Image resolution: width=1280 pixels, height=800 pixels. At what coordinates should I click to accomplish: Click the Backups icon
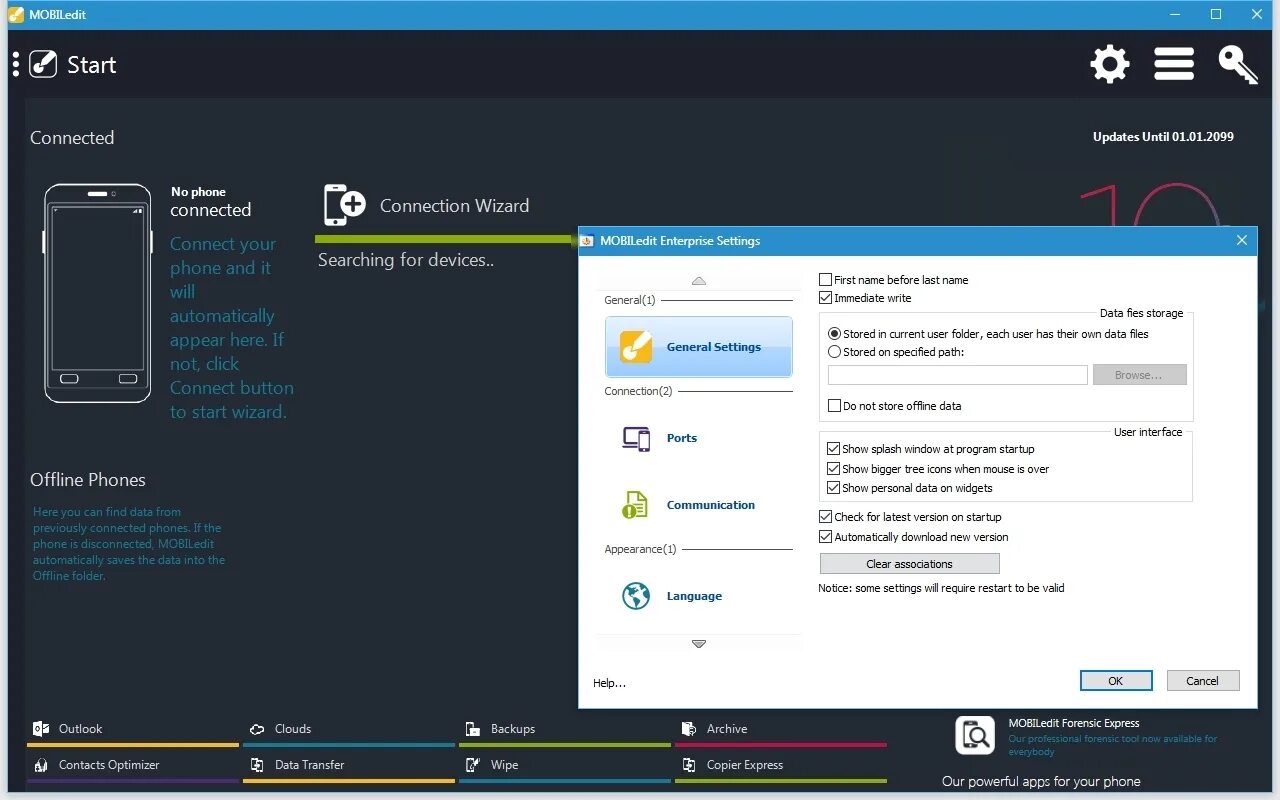[x=473, y=729]
